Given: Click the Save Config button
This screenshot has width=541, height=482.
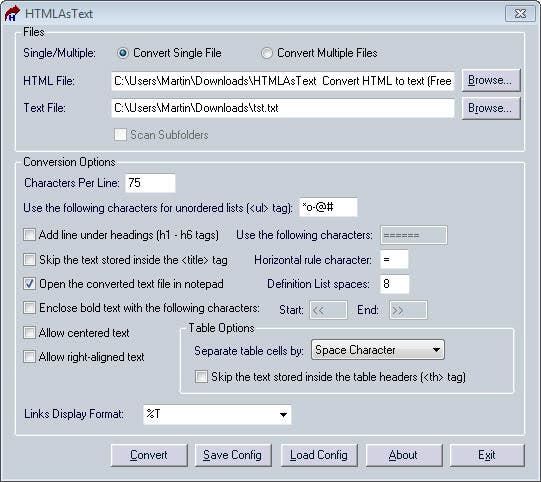Looking at the screenshot, I should (x=233, y=455).
